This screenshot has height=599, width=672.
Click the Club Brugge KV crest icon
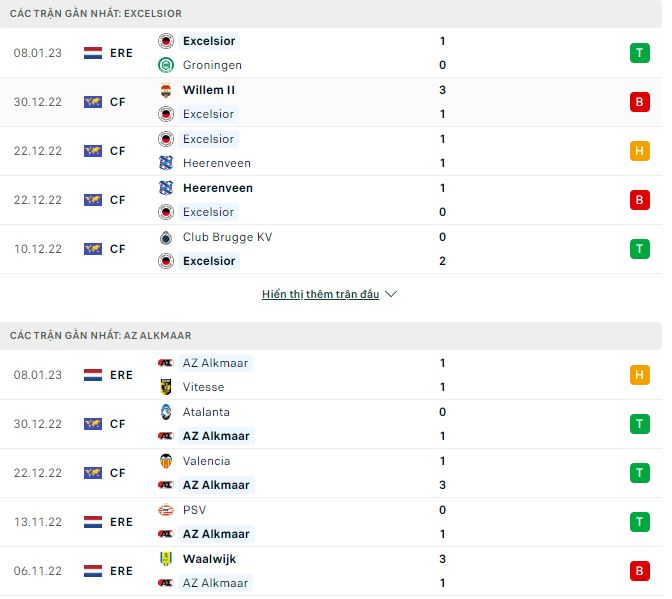[x=166, y=237]
